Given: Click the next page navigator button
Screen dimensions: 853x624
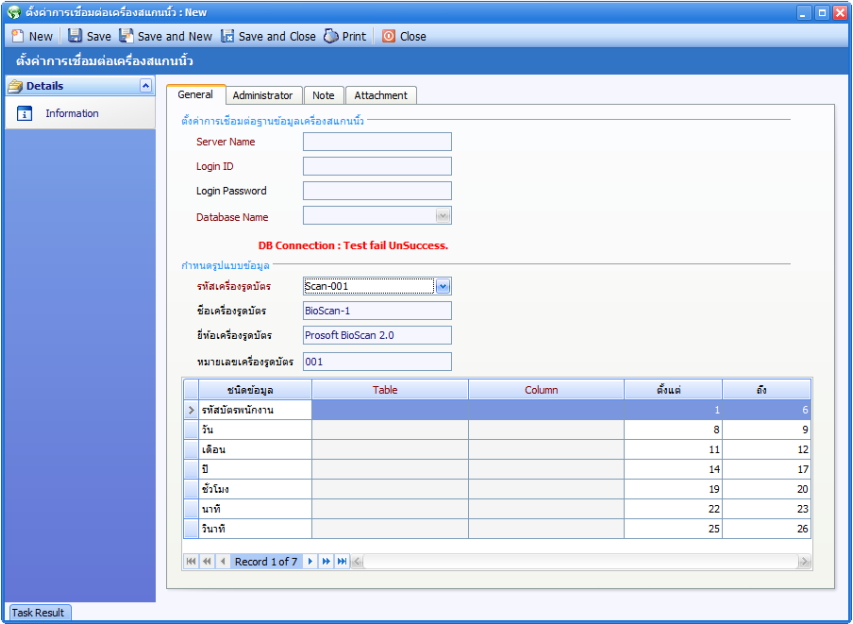Looking at the screenshot, I should tap(326, 561).
